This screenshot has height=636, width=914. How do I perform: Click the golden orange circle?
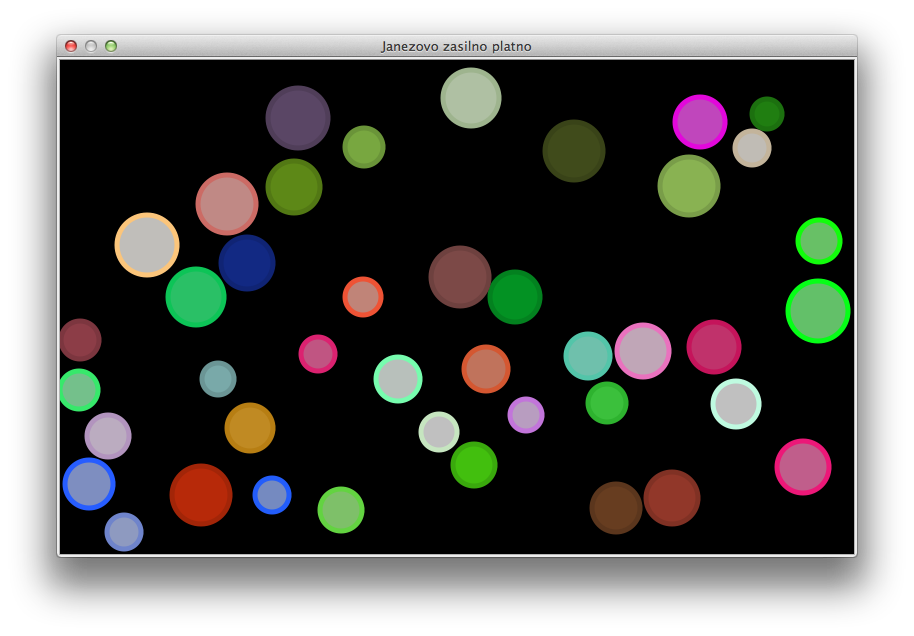coord(250,428)
